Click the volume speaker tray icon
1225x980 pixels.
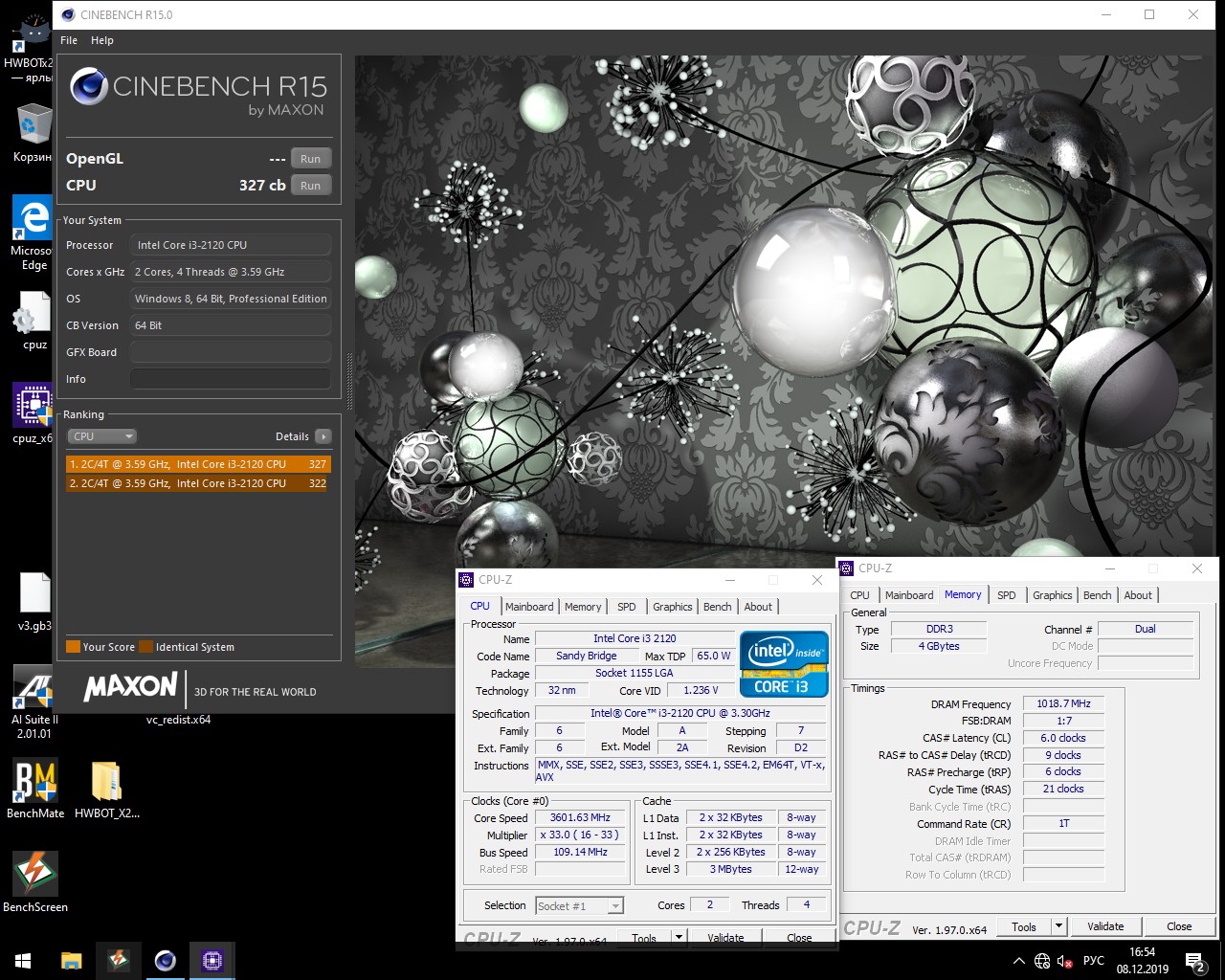tap(1064, 961)
